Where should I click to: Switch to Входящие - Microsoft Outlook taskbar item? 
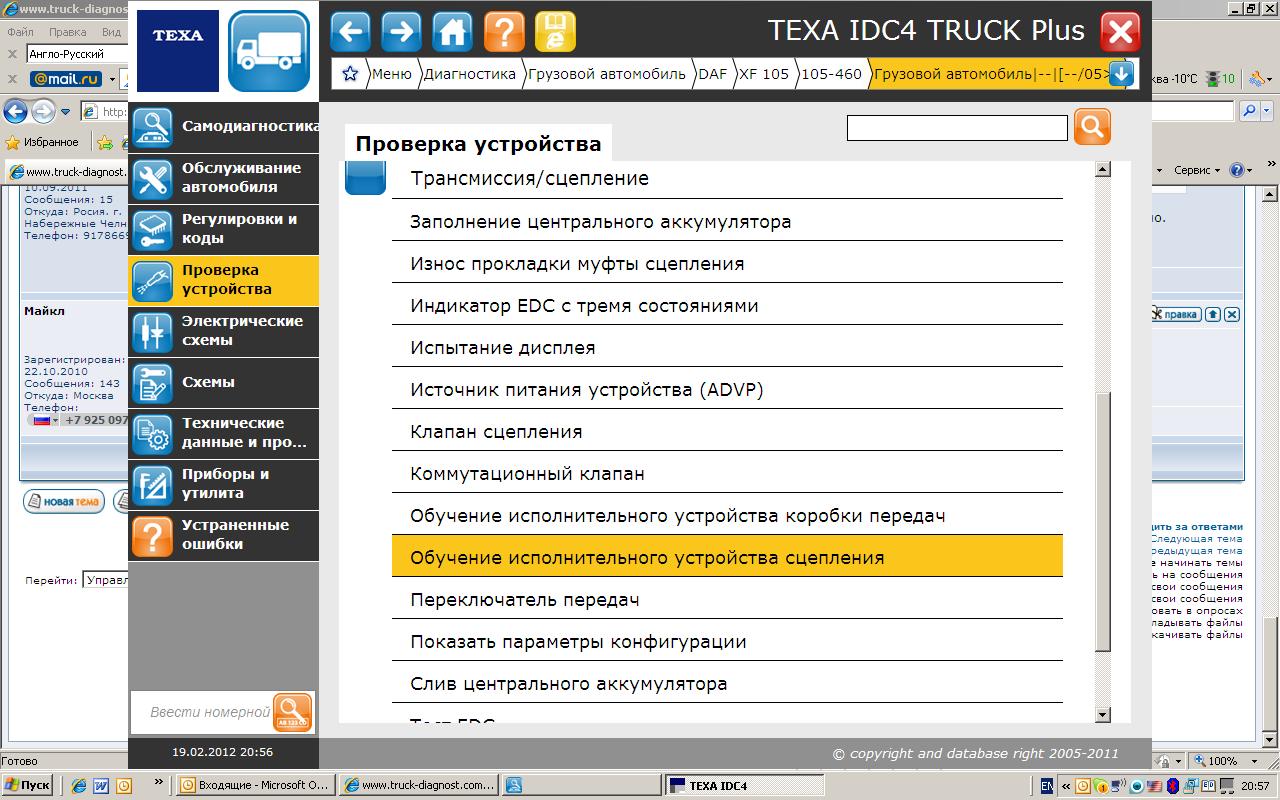tap(255, 785)
